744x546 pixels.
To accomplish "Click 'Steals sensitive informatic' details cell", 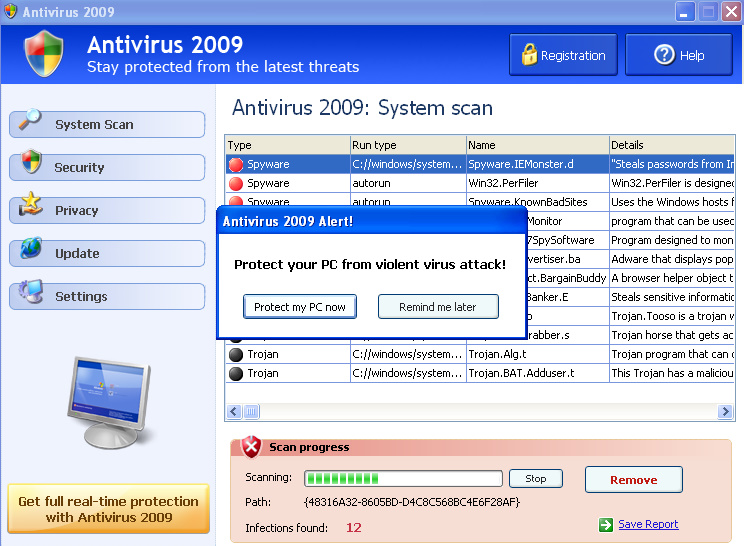I will tap(672, 297).
